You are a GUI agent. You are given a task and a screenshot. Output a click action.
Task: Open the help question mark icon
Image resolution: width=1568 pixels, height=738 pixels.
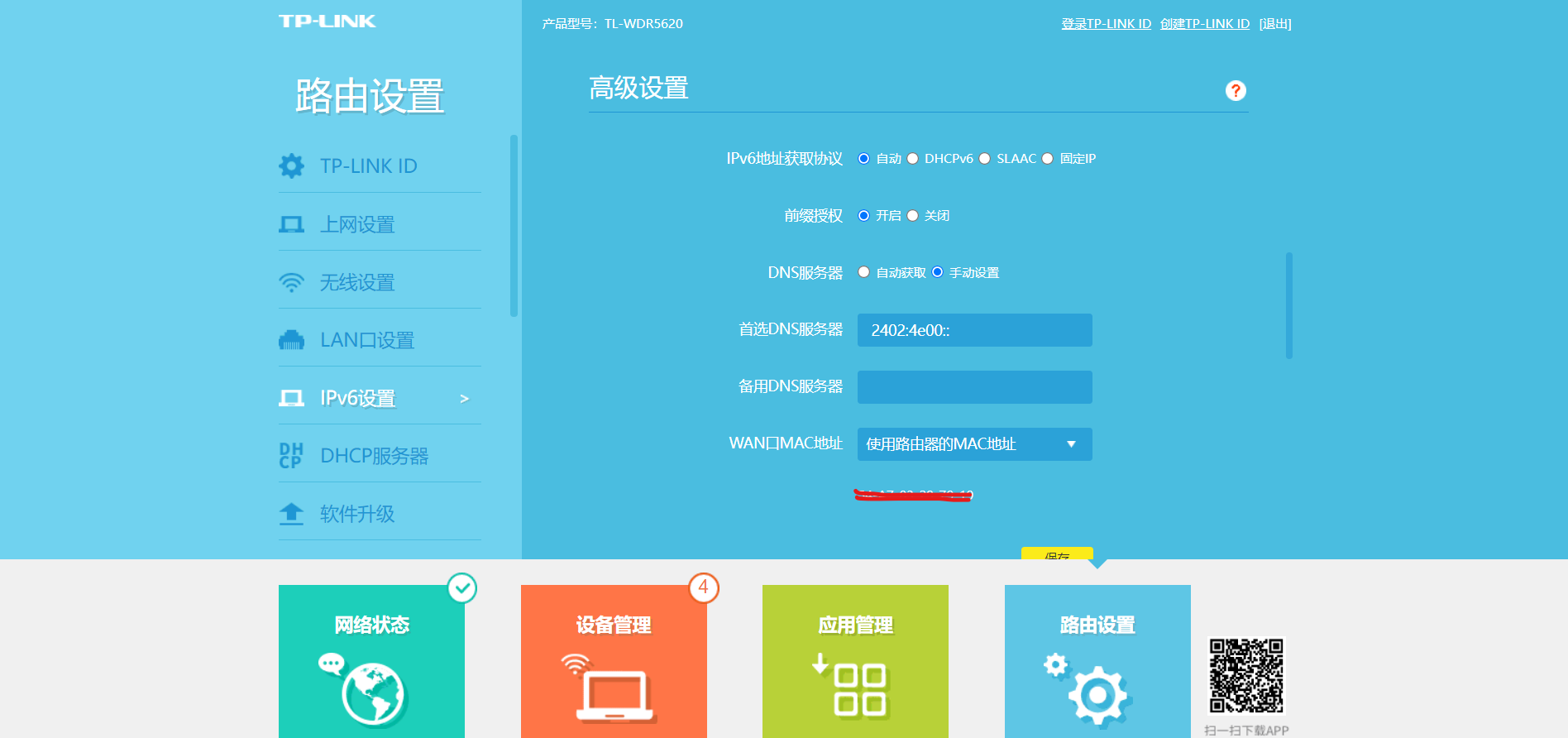(x=1236, y=91)
